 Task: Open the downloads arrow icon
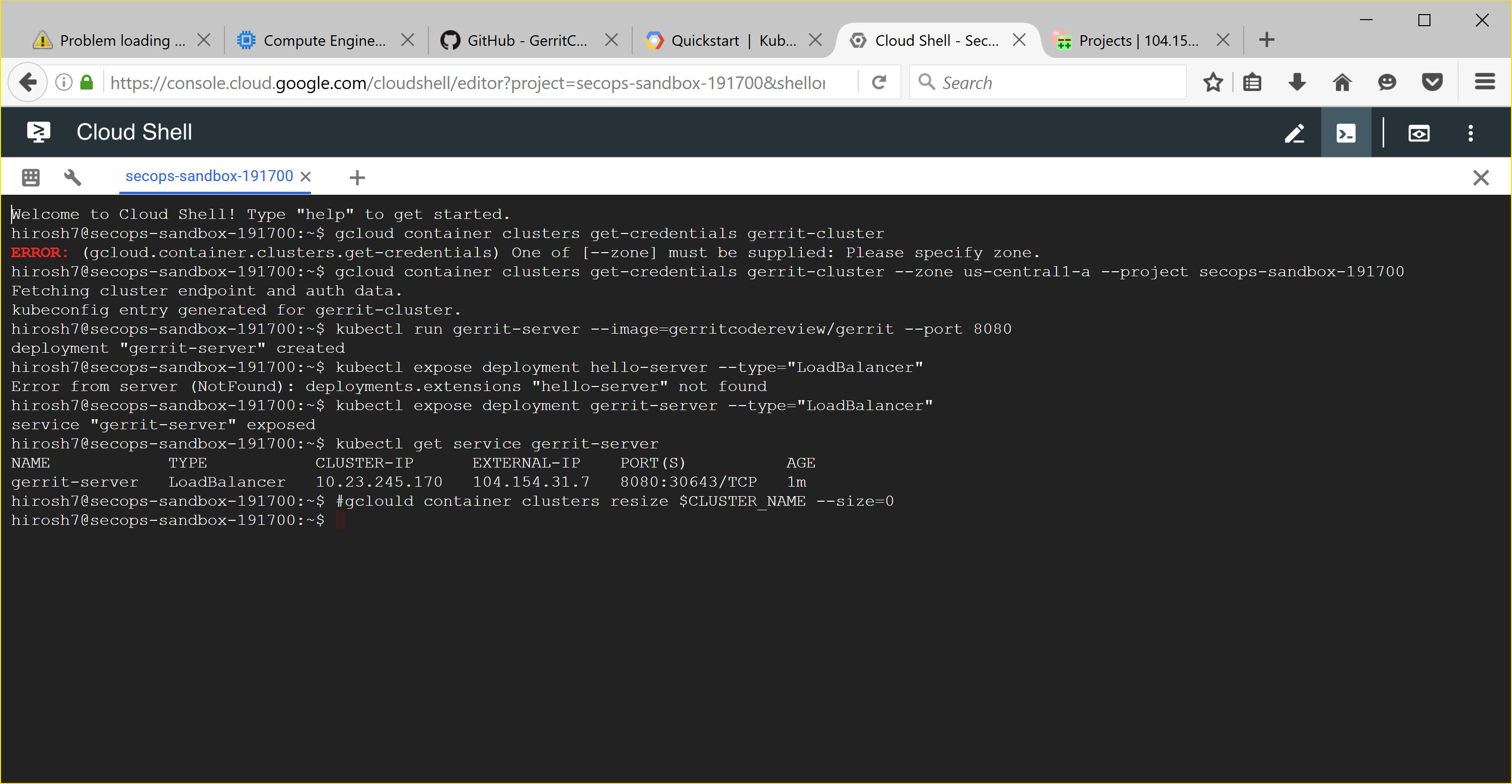point(1297,82)
